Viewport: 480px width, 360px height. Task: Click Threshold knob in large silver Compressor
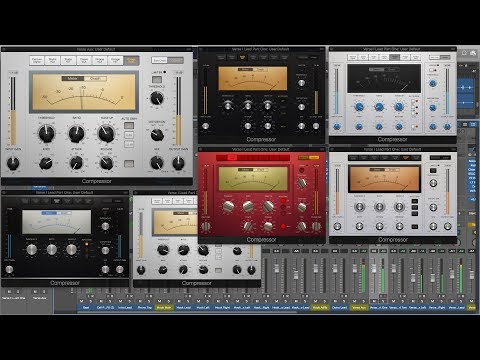pos(46,133)
